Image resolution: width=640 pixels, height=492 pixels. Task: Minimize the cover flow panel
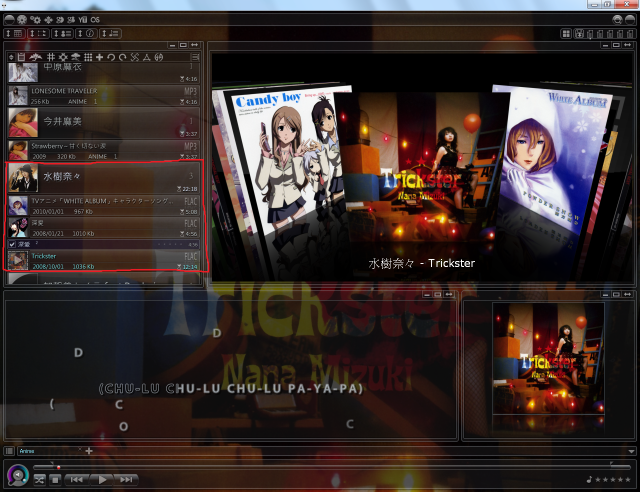(606, 45)
